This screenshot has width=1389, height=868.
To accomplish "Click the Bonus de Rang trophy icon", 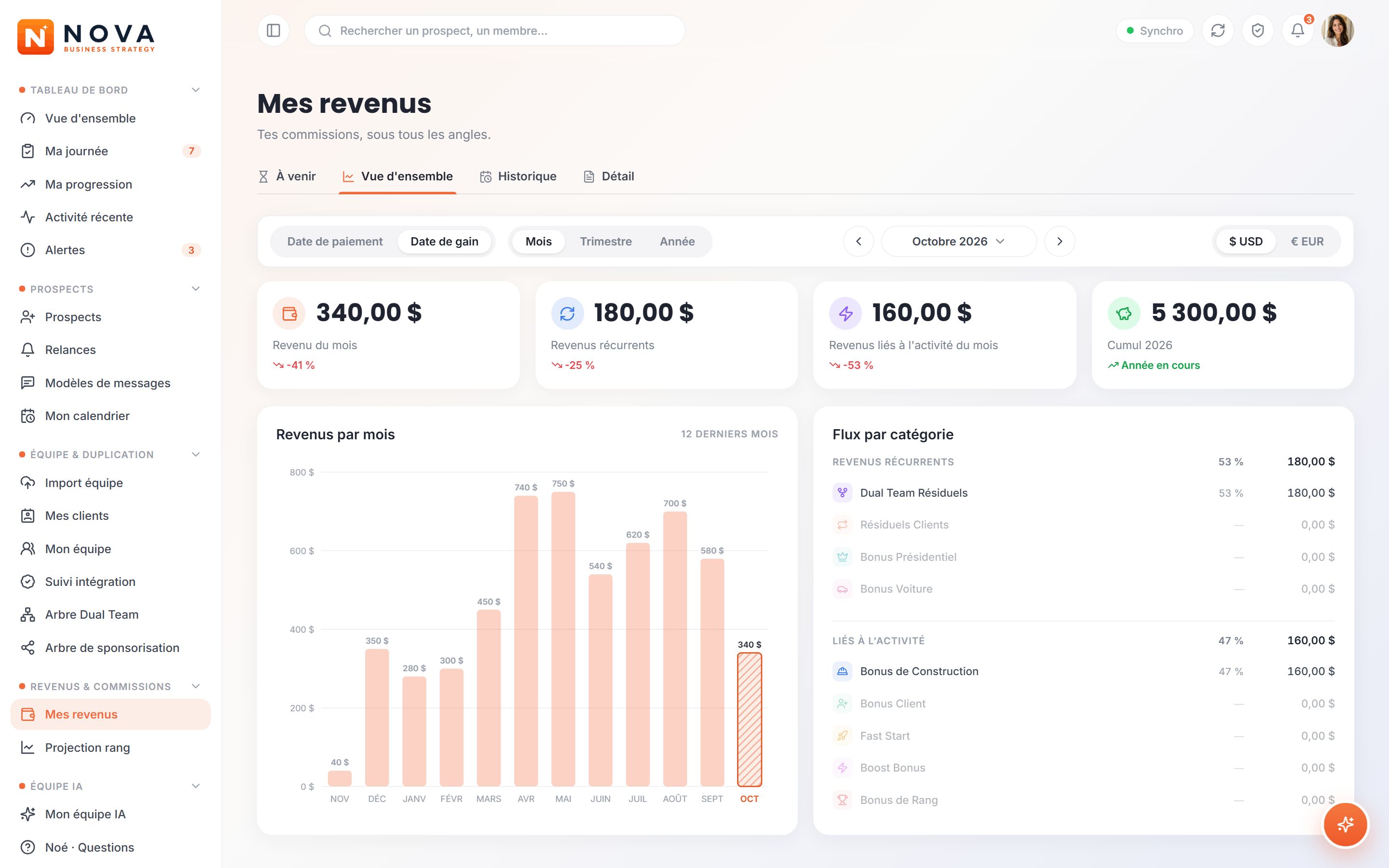I will [842, 800].
